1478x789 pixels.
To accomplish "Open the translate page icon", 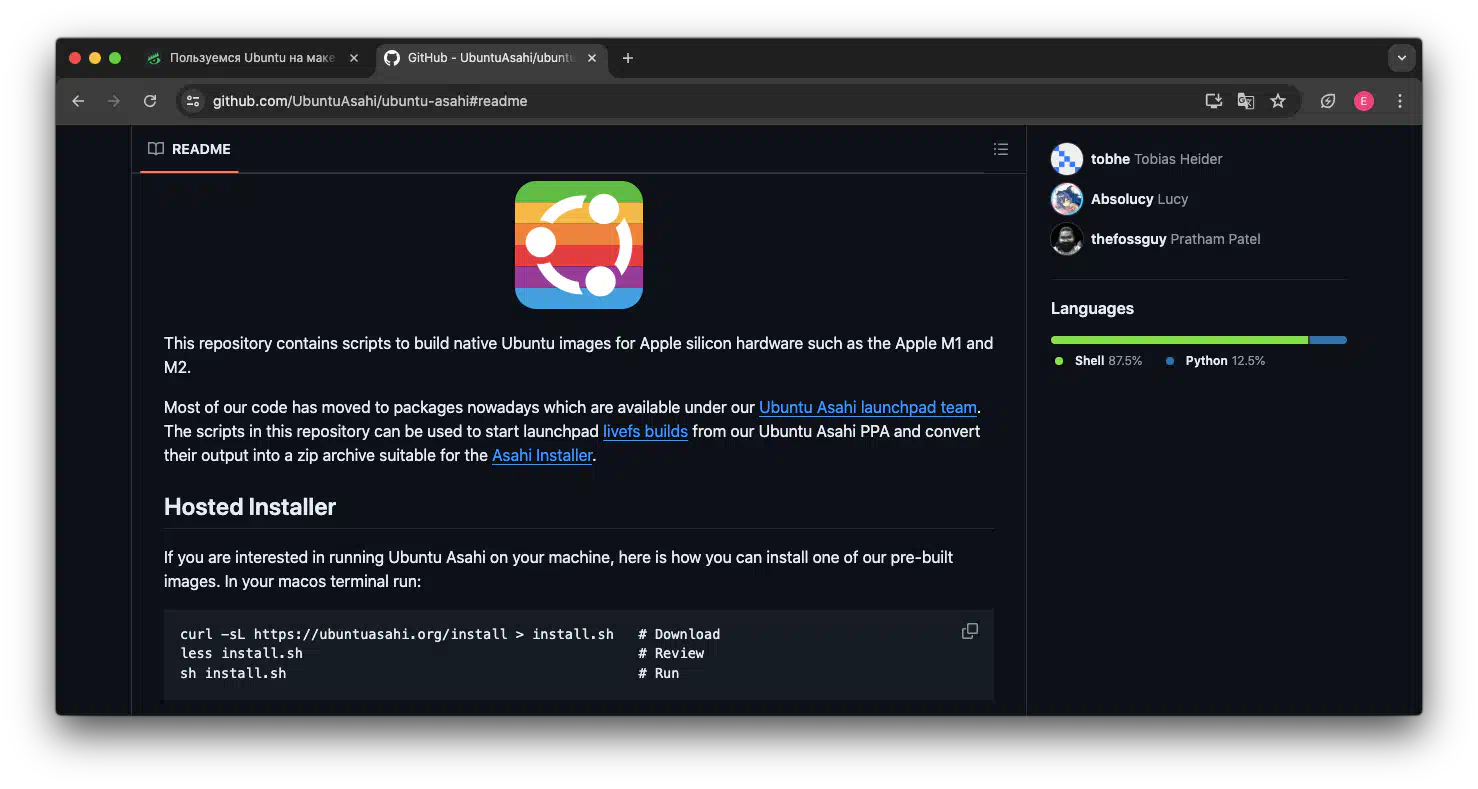I will click(1246, 101).
